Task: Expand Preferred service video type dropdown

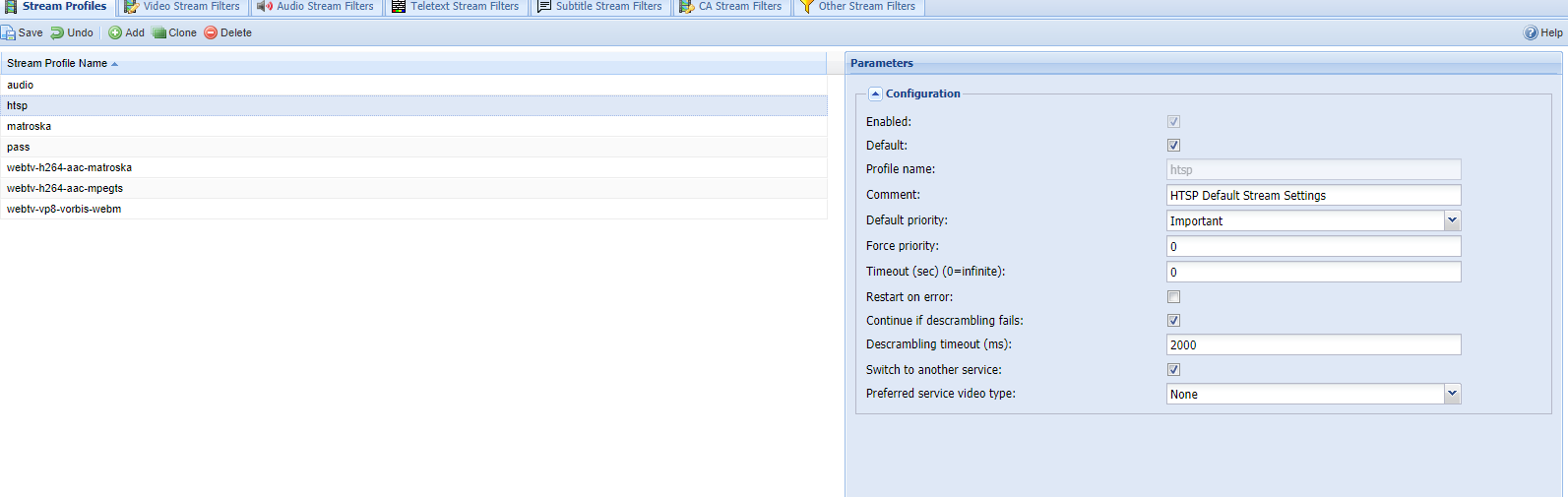Action: tap(1452, 395)
